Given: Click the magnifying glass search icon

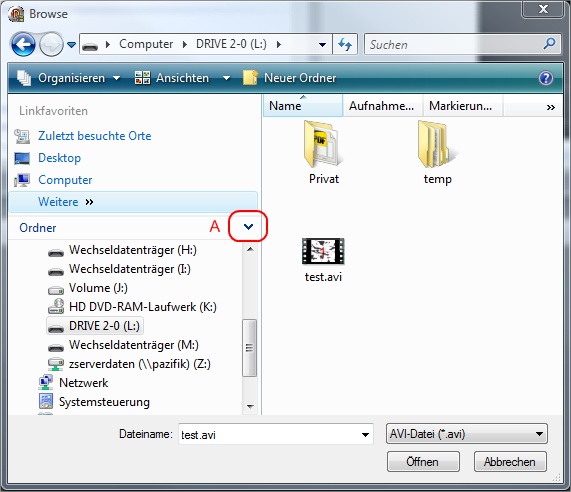Looking at the screenshot, I should (x=549, y=44).
